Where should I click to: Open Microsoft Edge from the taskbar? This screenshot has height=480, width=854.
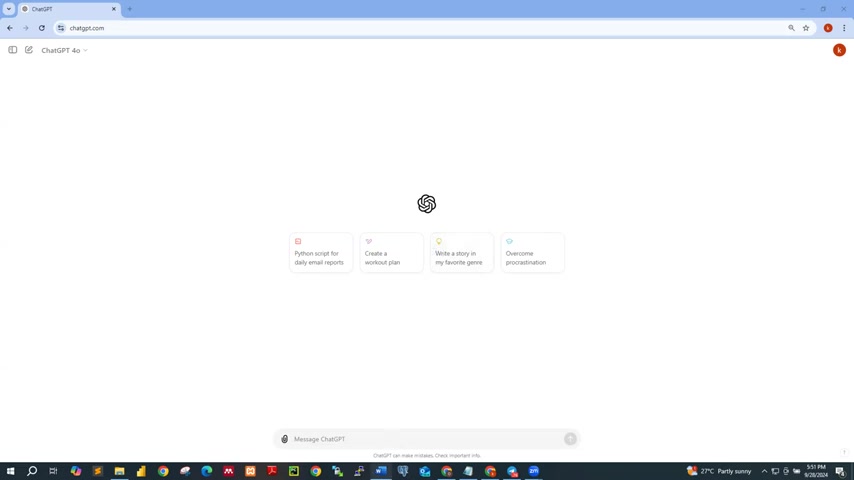206,471
